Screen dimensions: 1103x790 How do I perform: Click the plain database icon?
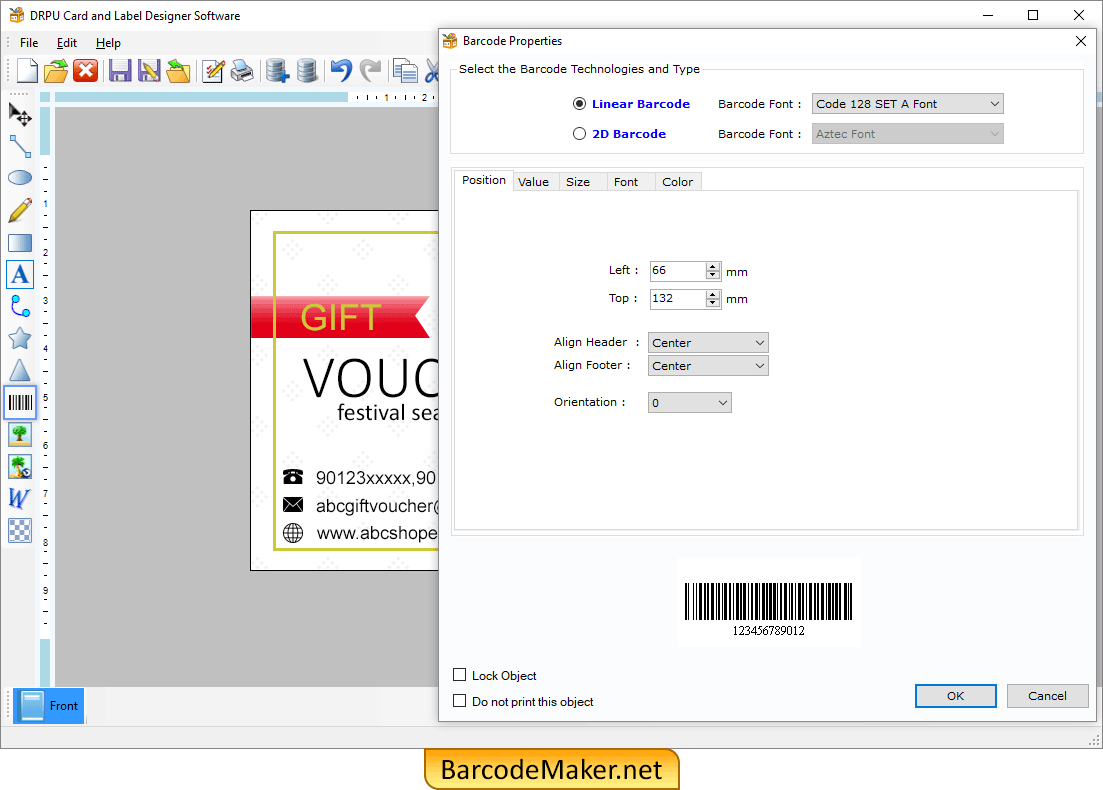307,70
